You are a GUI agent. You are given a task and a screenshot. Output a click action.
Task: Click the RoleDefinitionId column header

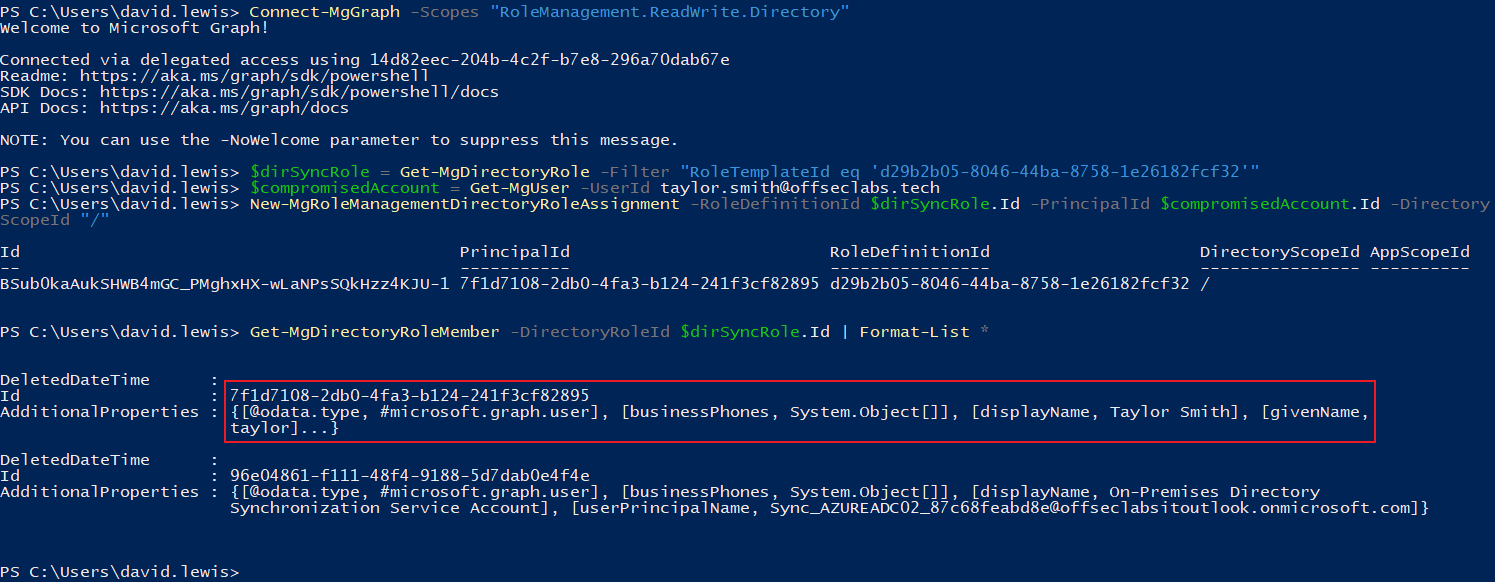coord(909,251)
